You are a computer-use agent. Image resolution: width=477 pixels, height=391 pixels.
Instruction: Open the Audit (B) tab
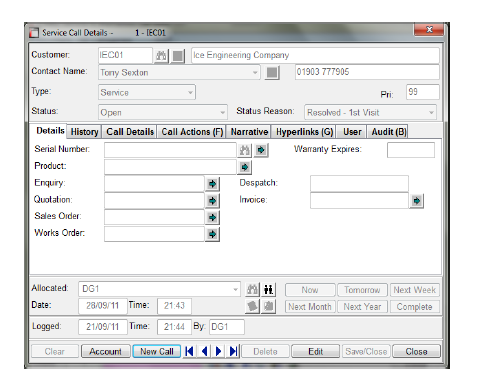[x=388, y=132]
